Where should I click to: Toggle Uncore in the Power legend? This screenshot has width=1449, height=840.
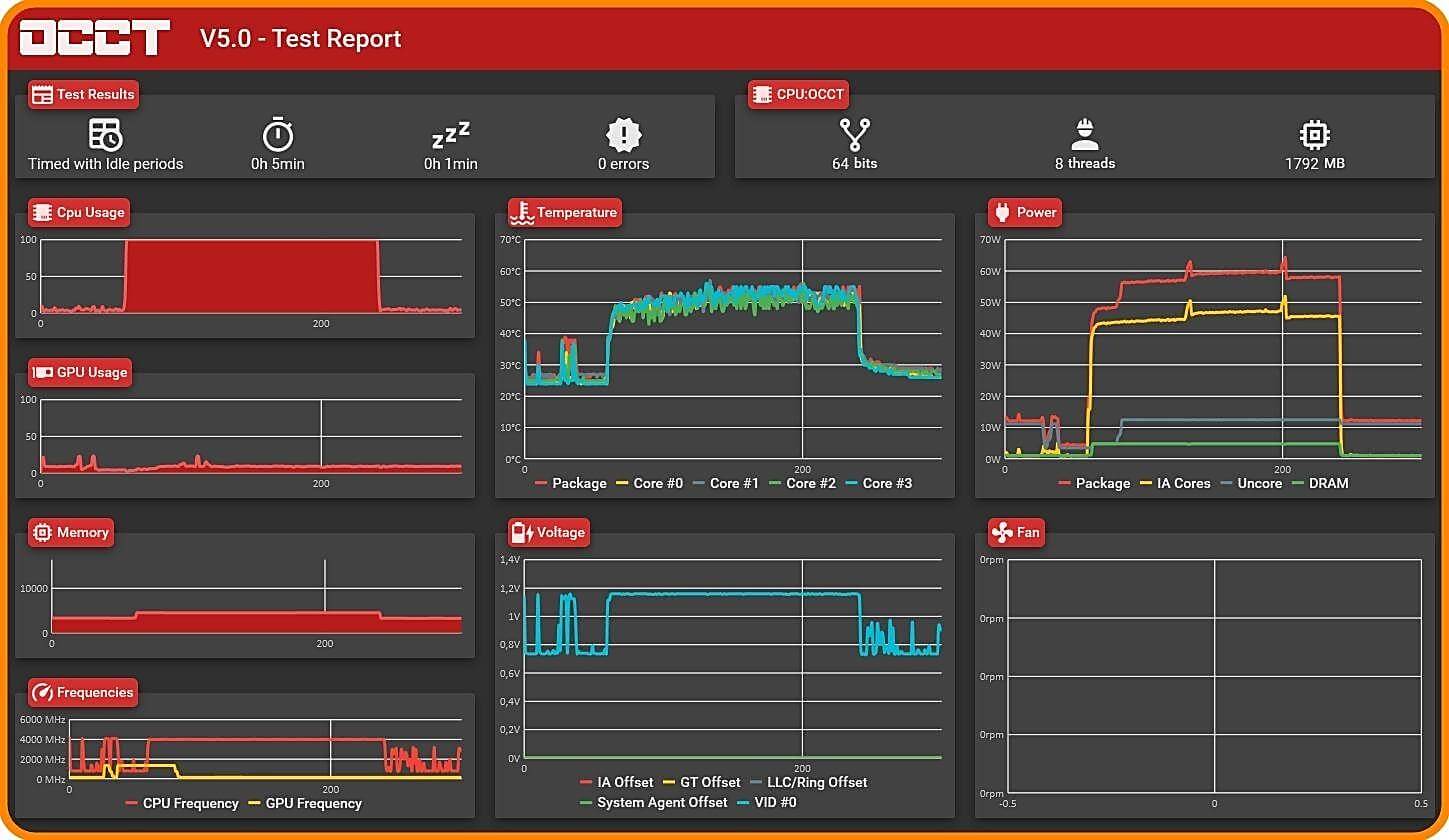pos(1251,483)
